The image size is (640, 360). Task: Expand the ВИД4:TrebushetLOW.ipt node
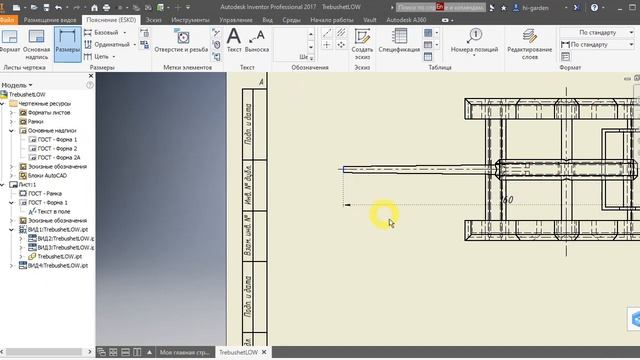(x=11, y=265)
